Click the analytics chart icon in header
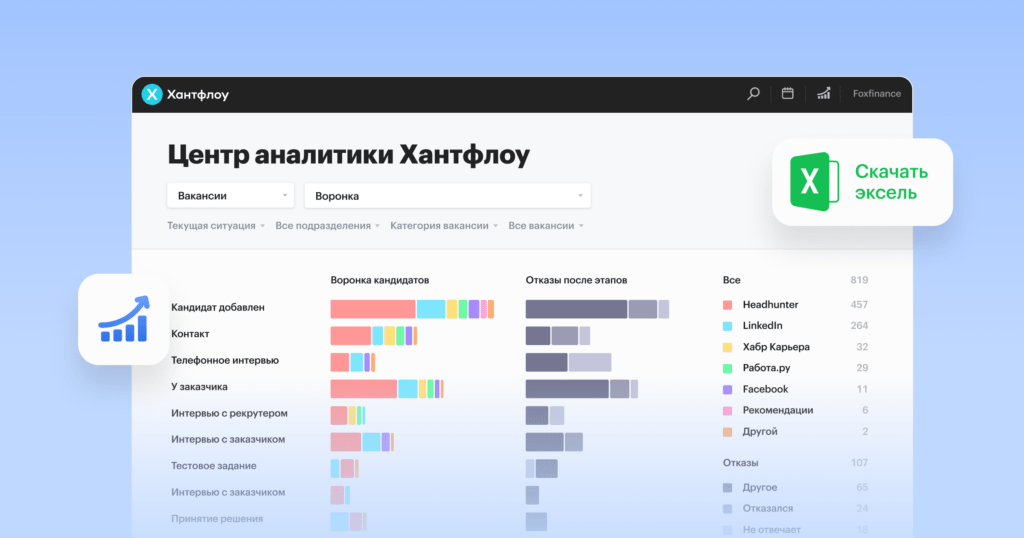 (x=823, y=94)
